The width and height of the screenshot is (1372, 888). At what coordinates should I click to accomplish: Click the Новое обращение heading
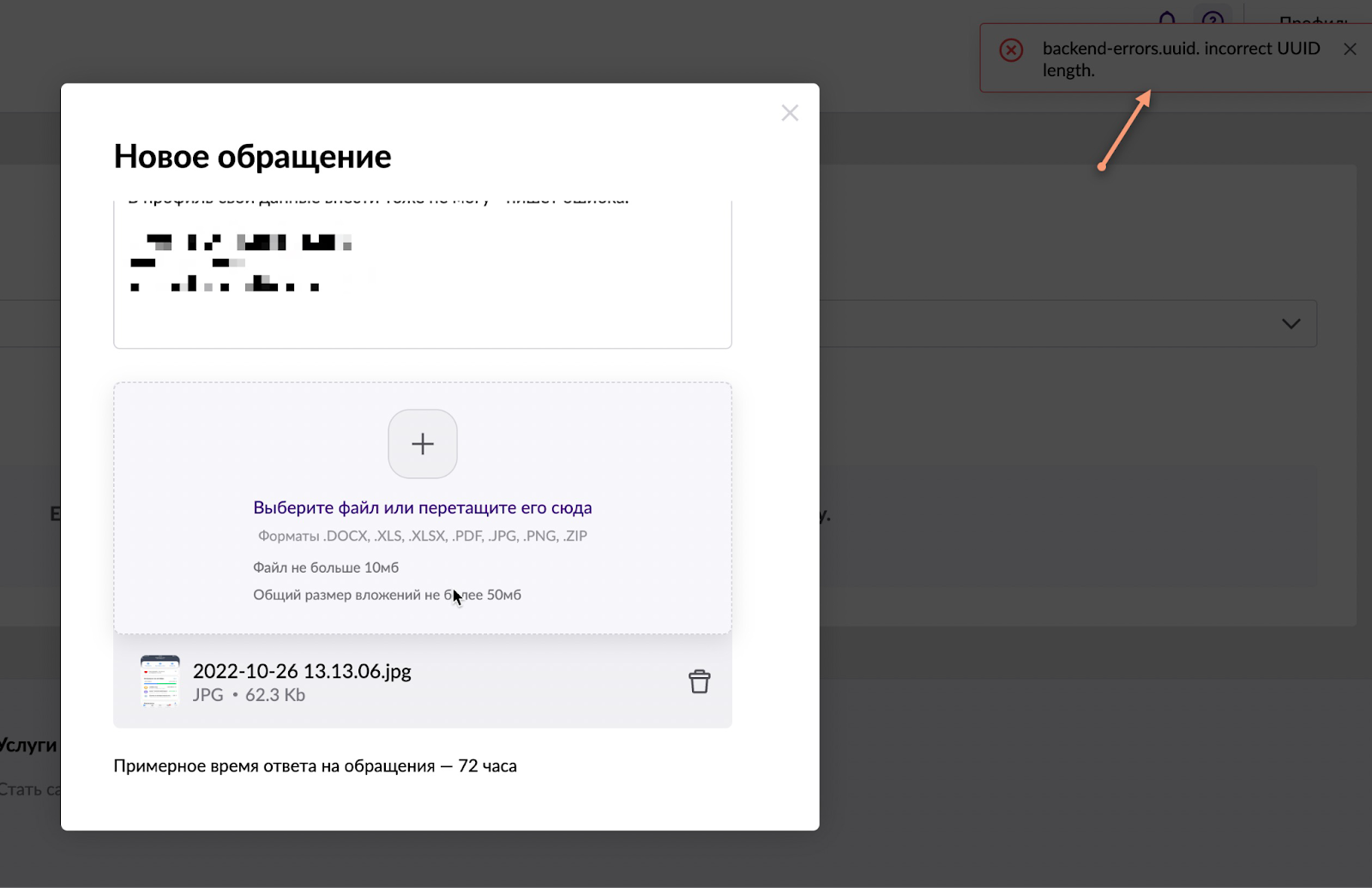(252, 156)
